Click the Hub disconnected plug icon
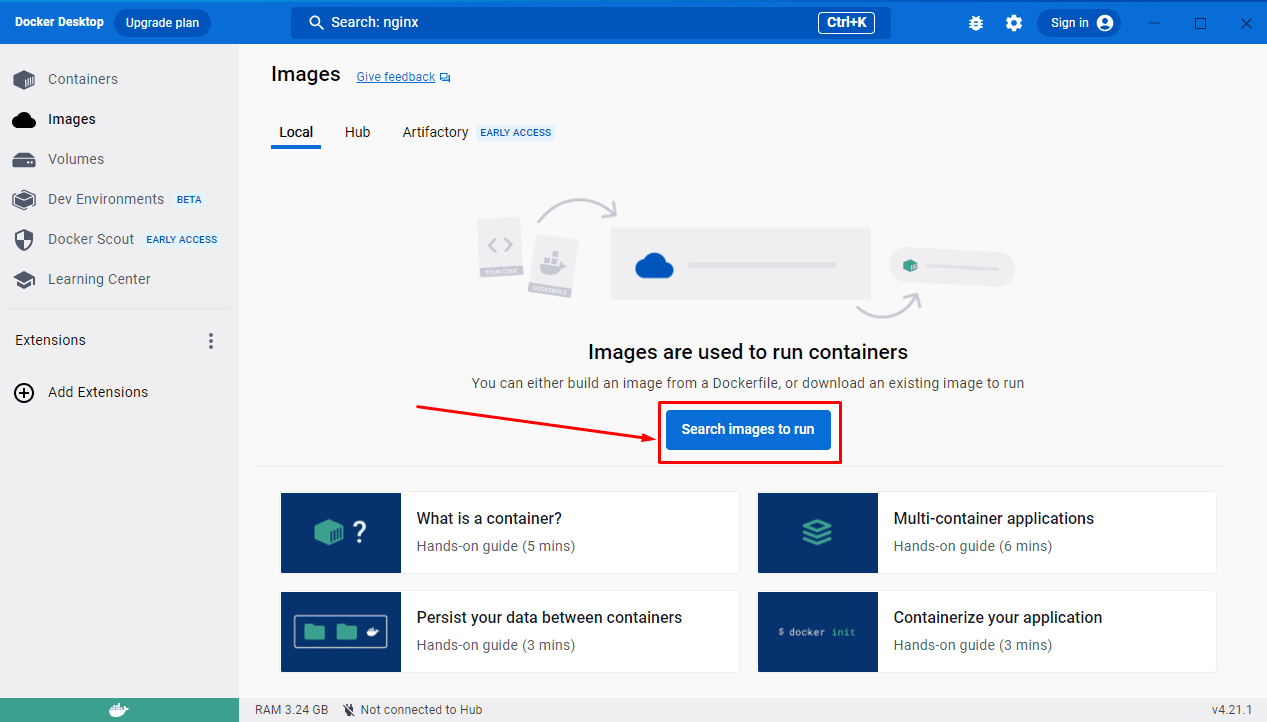The height and width of the screenshot is (722, 1267). pos(348,710)
